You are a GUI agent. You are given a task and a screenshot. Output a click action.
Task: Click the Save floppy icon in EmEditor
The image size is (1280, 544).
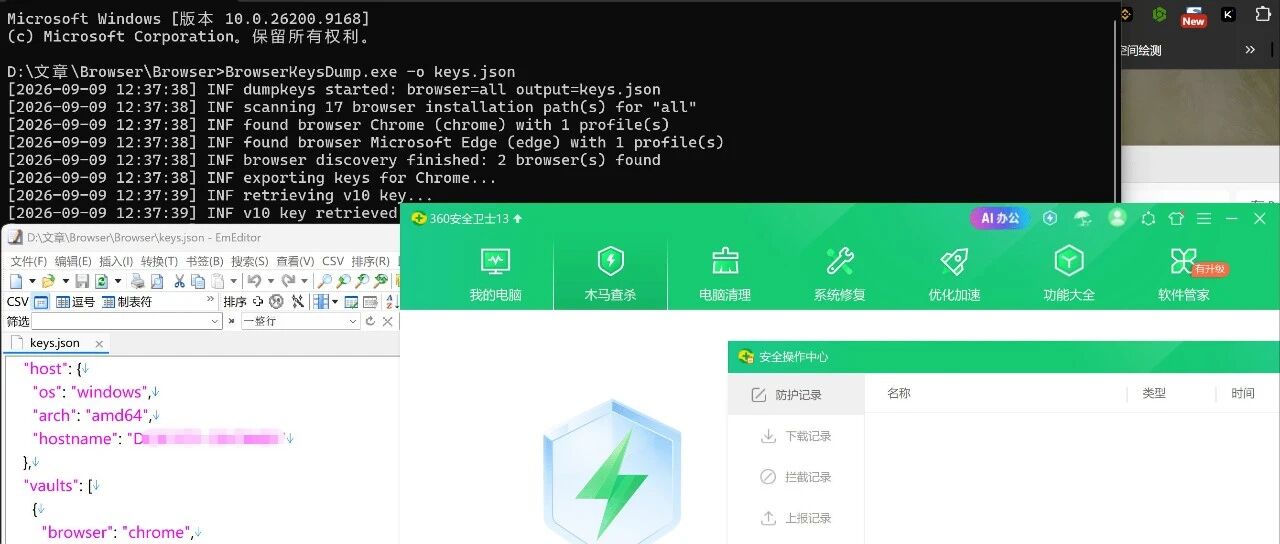82,281
